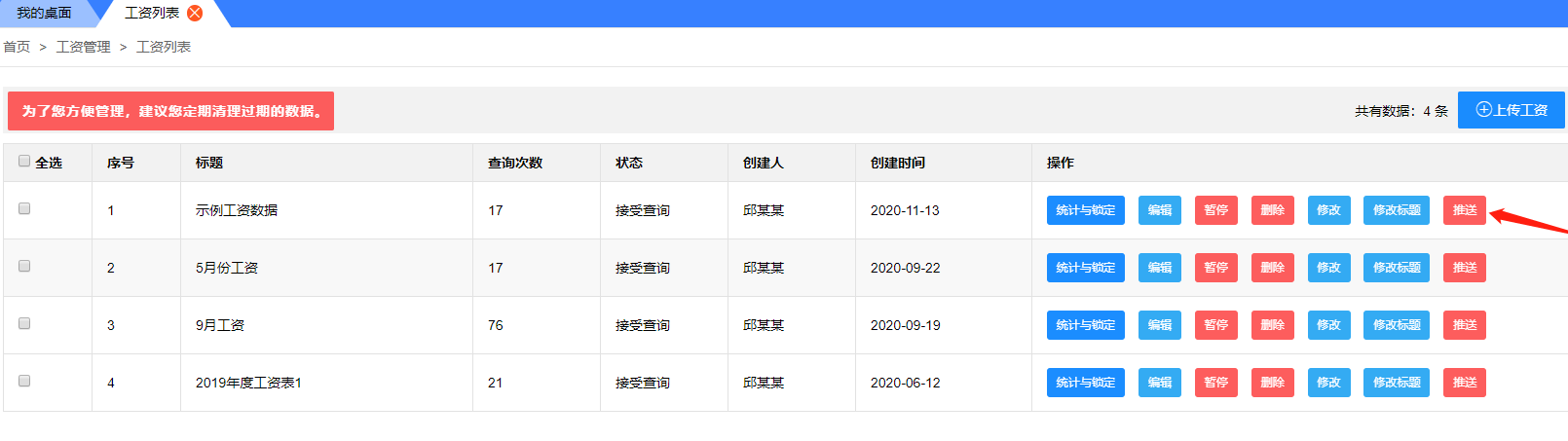Click the date 2020-06-12
The height and width of the screenshot is (441, 1568).
pyautogui.click(x=905, y=383)
